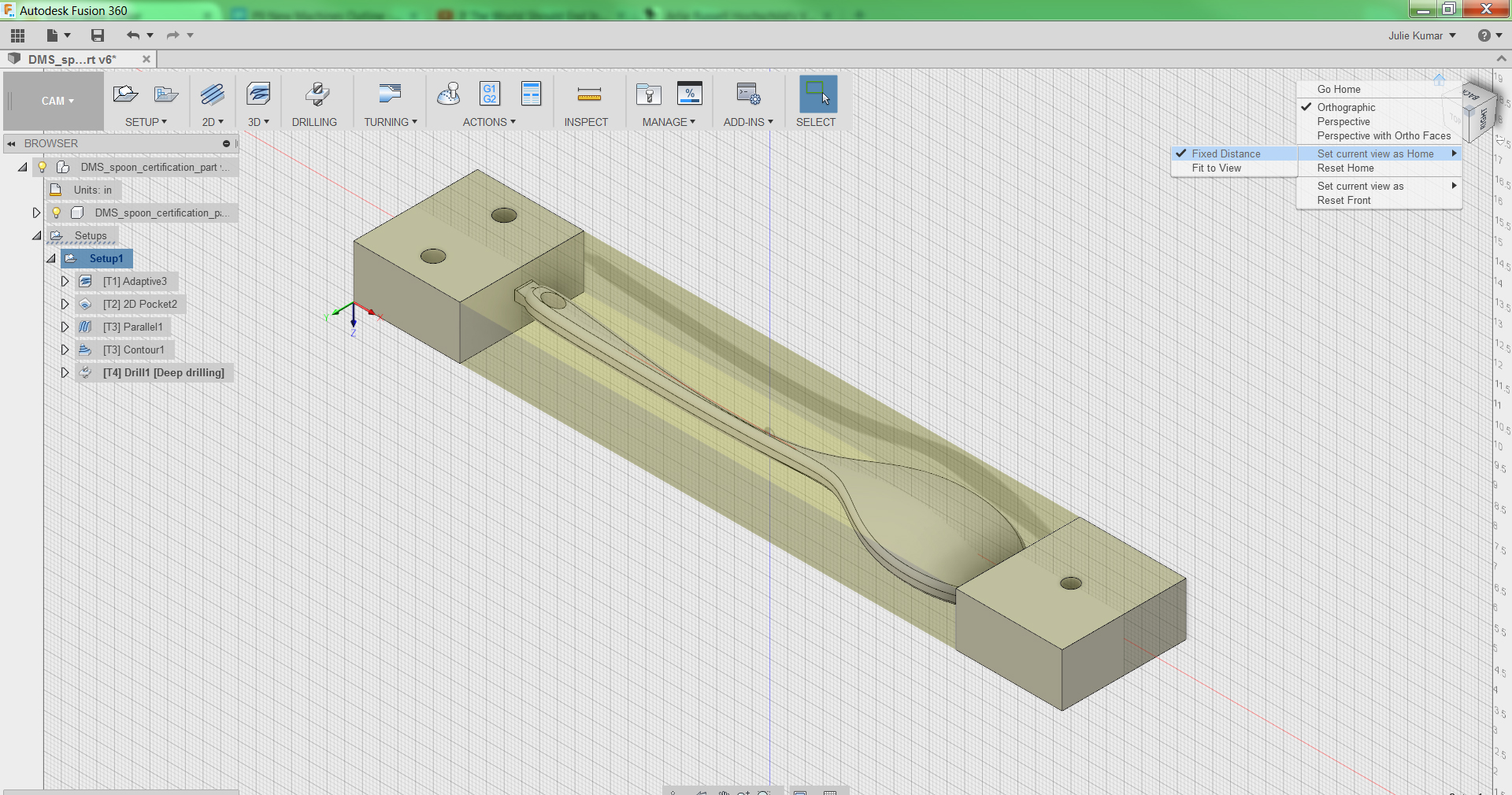Click the Contour1 operation icon
Screen dimensions: 1512x795
pos(86,350)
